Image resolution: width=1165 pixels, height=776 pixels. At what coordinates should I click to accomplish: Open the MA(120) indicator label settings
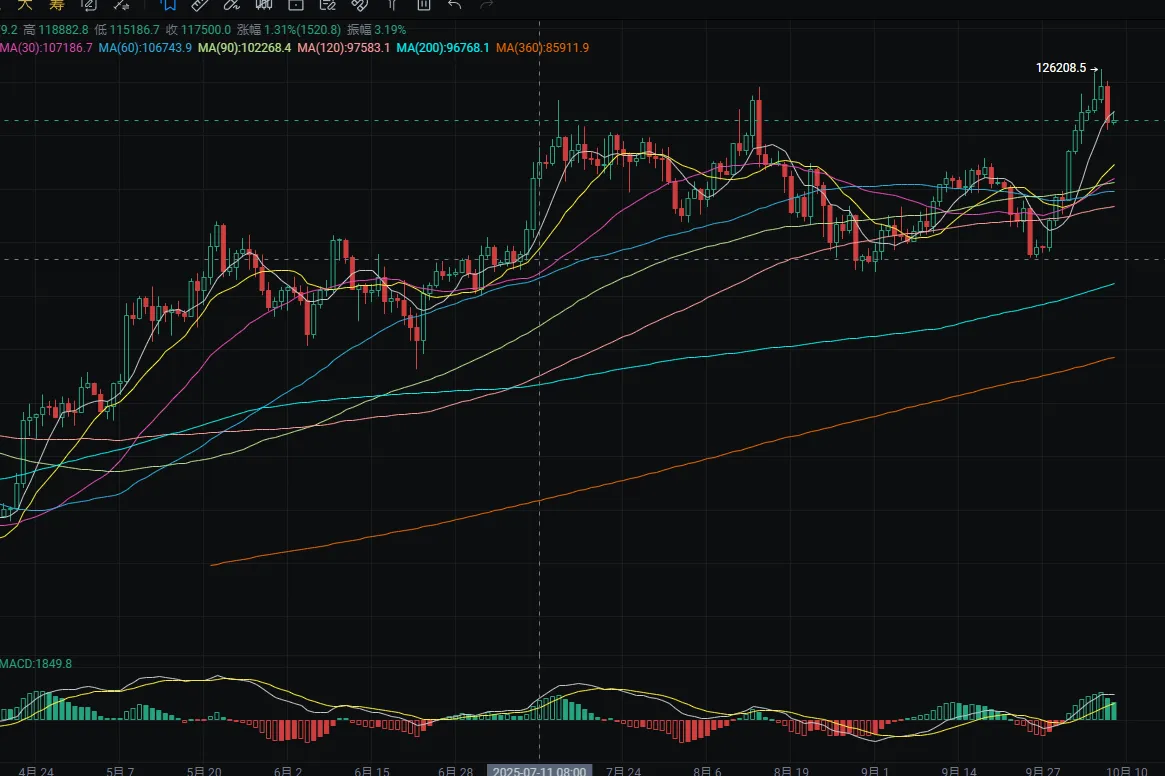pos(344,47)
